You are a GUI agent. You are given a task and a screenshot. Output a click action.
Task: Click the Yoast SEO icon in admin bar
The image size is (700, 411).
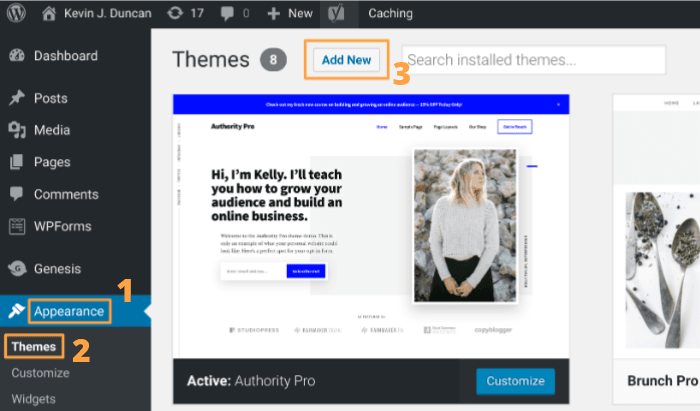point(337,14)
